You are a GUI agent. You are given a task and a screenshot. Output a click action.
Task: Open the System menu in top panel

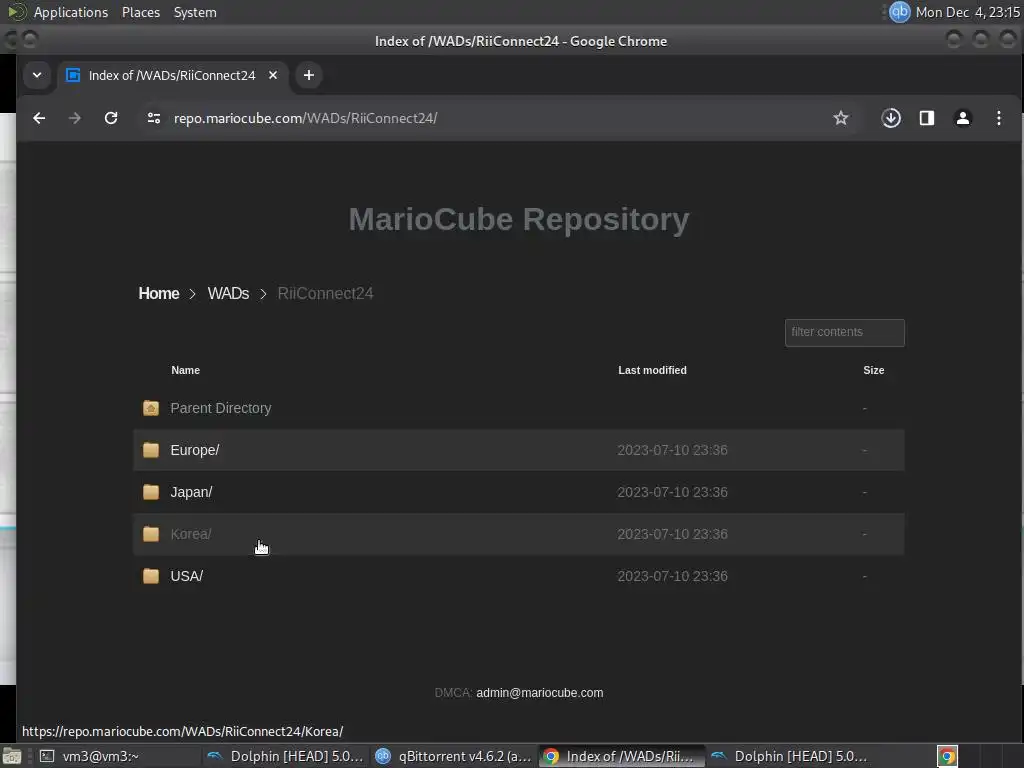pos(195,12)
